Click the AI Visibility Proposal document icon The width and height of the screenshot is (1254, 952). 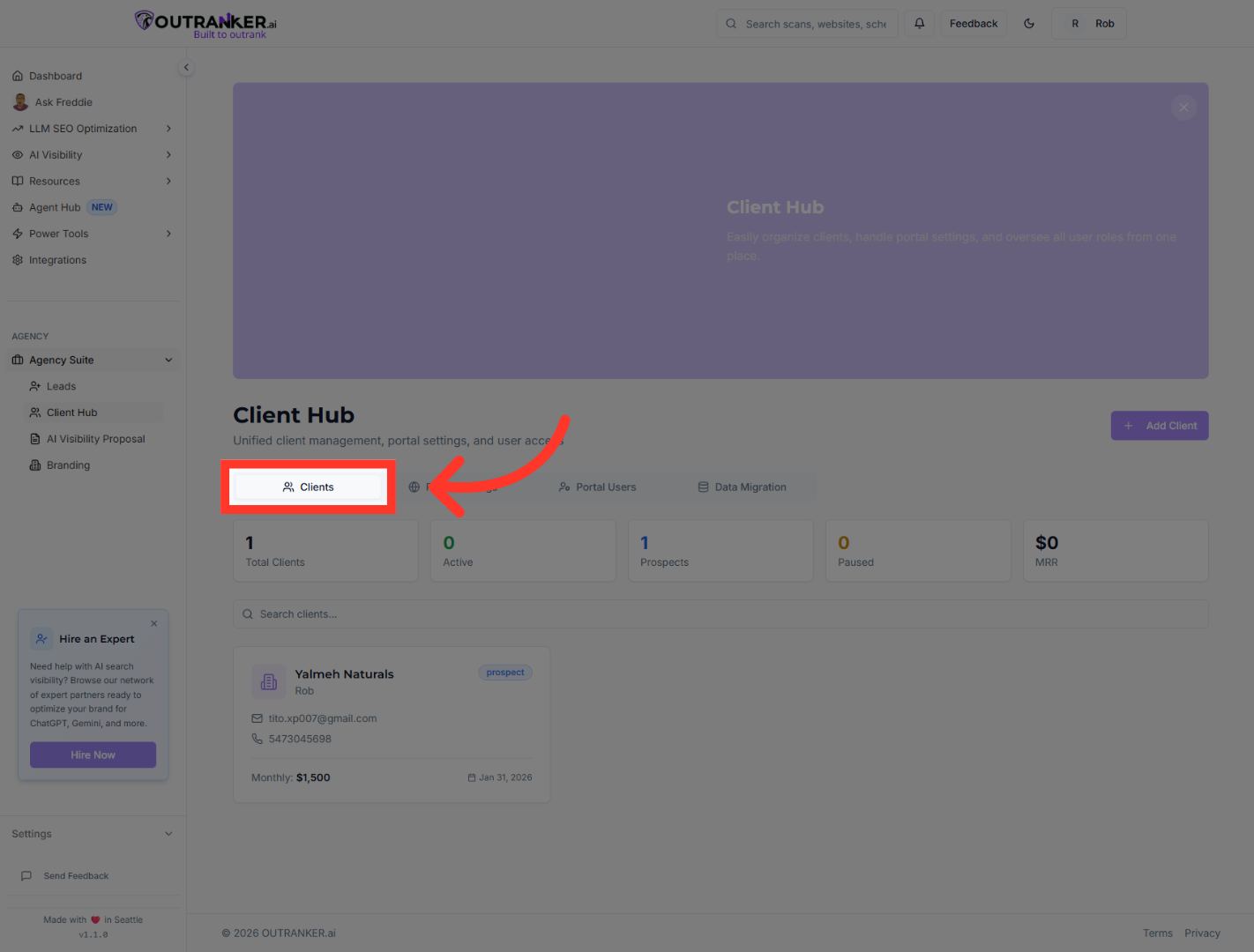point(35,439)
